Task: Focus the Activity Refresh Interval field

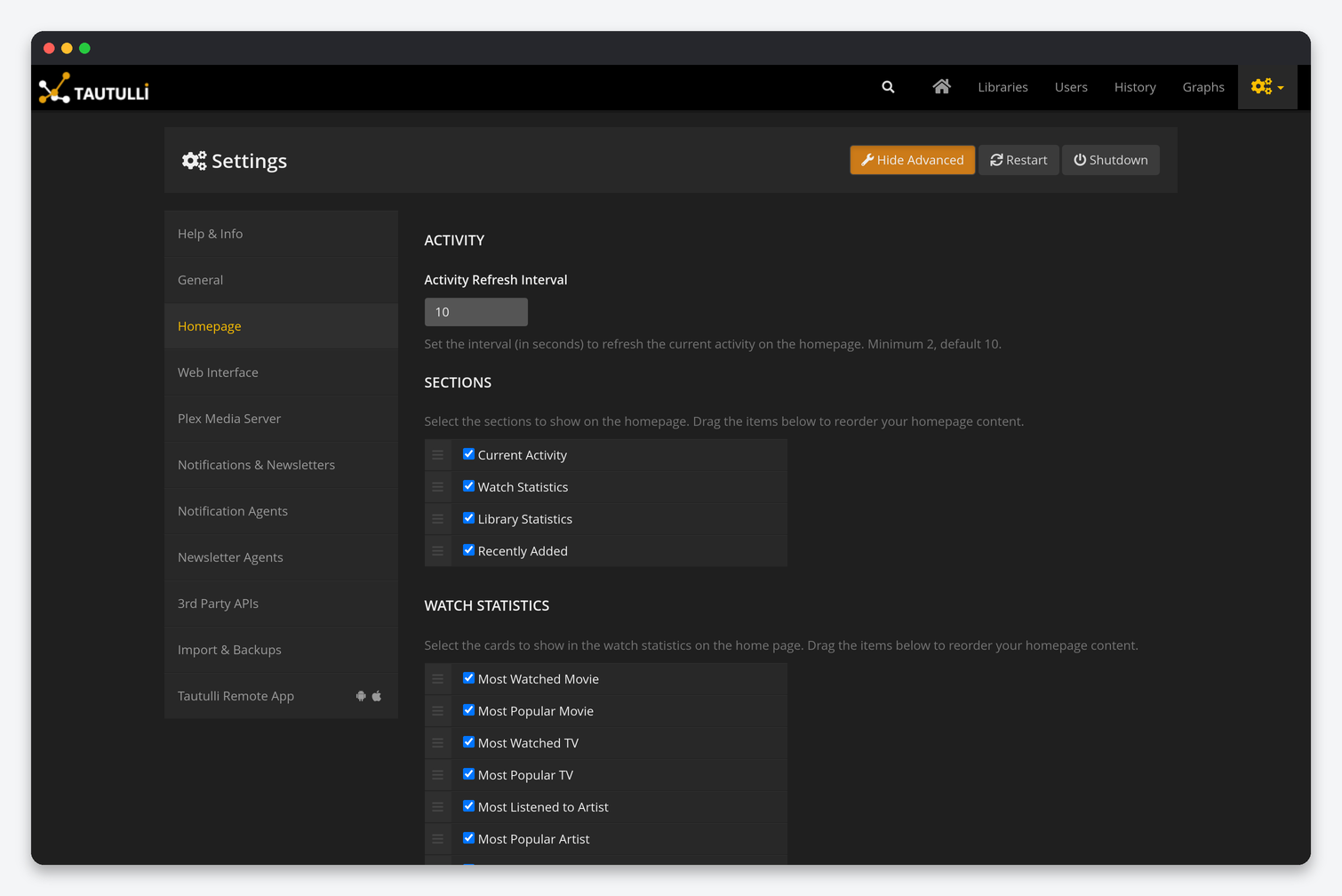Action: (x=475, y=312)
